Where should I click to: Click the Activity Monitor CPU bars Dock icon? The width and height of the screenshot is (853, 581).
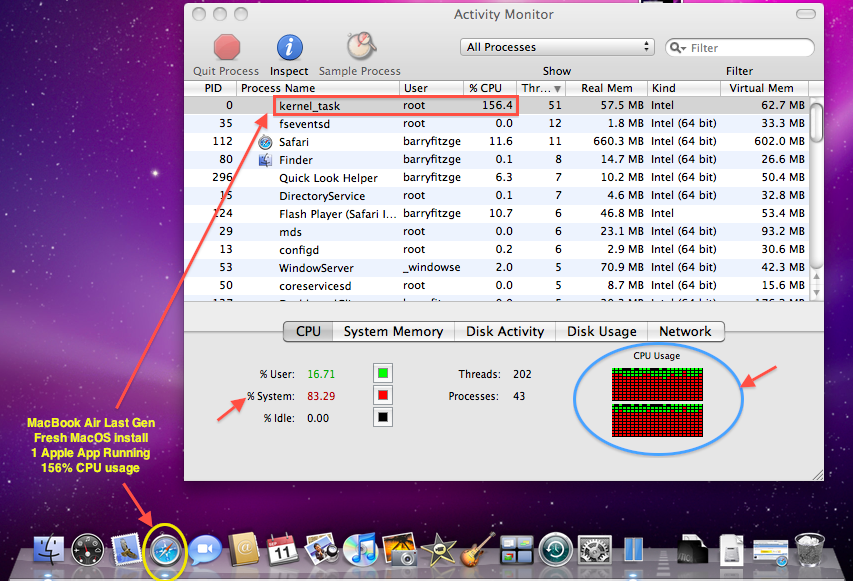tap(633, 549)
